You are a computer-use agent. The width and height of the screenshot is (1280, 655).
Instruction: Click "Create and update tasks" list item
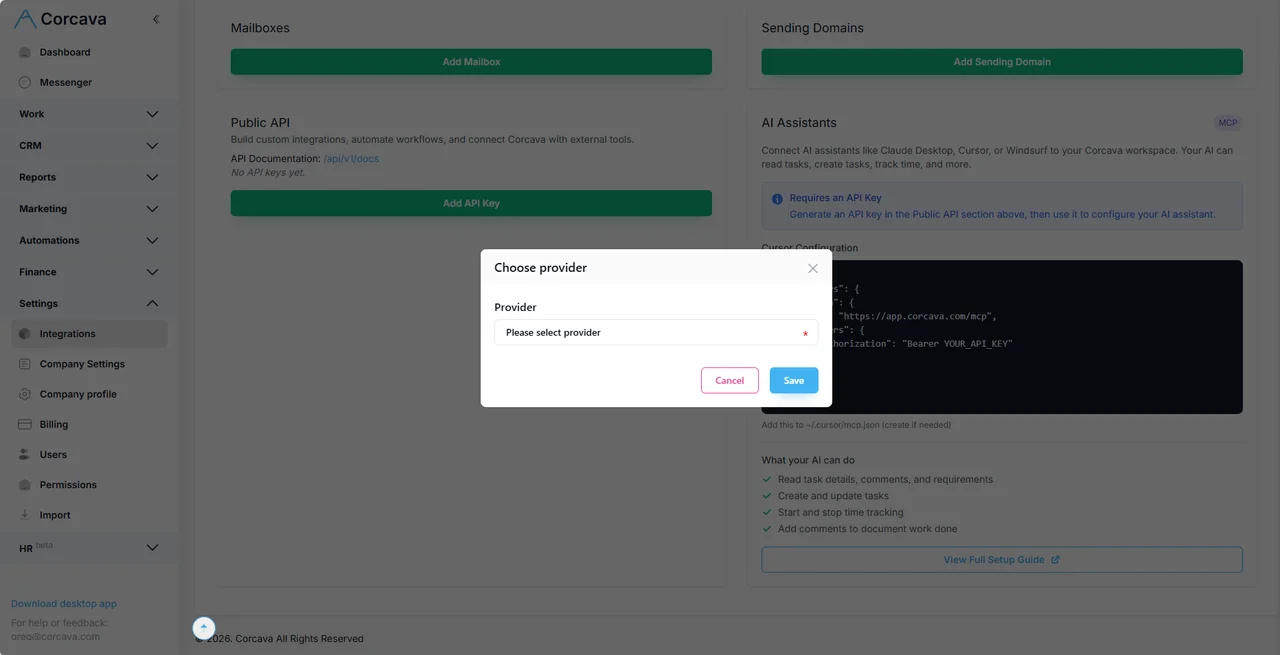click(833, 496)
